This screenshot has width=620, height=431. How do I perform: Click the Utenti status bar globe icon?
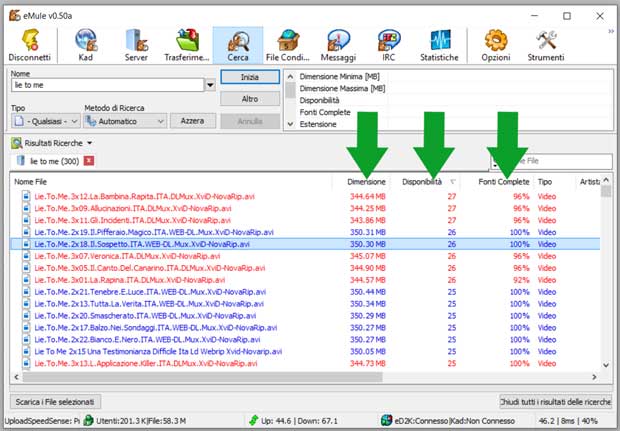coord(89,421)
